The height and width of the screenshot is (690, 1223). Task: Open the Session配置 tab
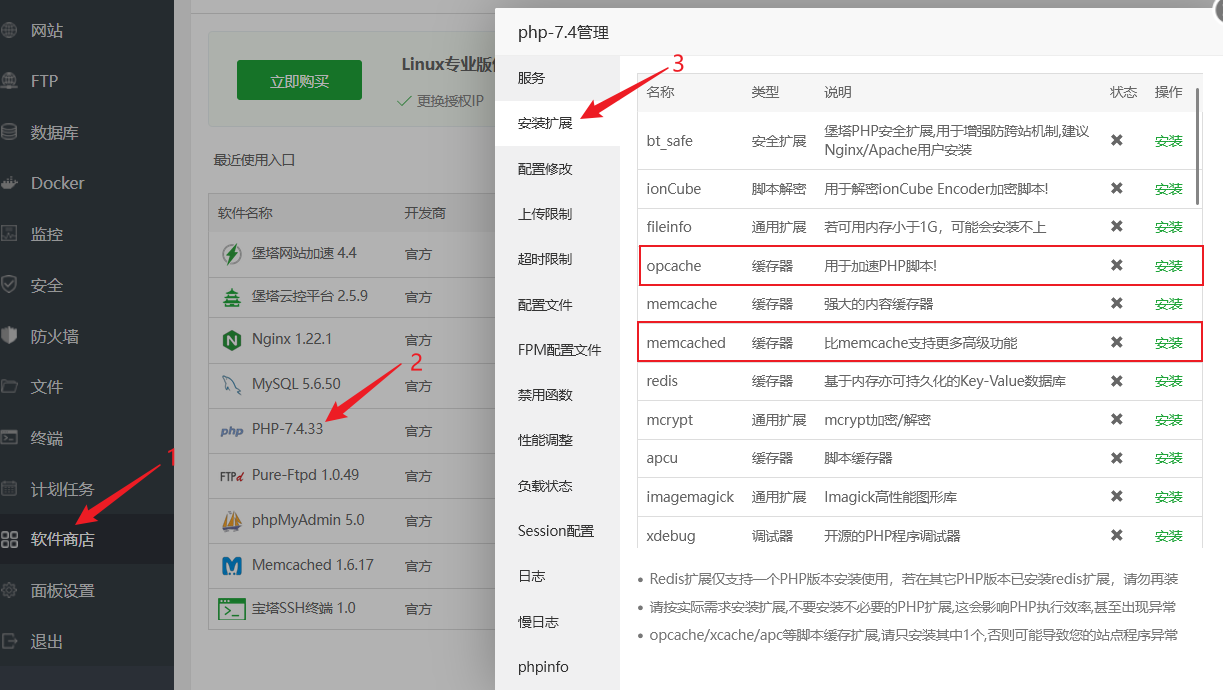tap(557, 531)
